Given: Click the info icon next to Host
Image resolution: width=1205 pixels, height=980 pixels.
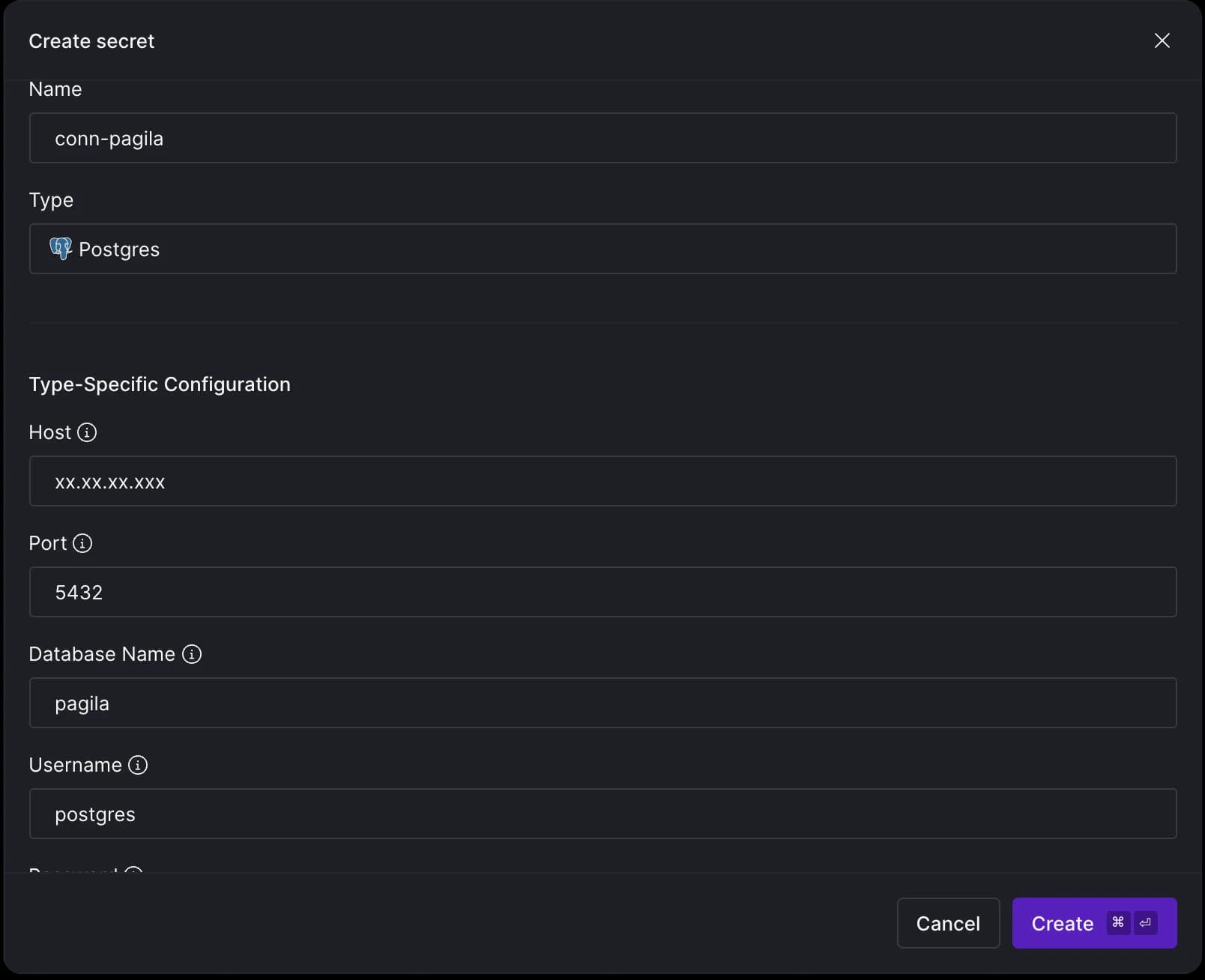Looking at the screenshot, I should point(87,432).
